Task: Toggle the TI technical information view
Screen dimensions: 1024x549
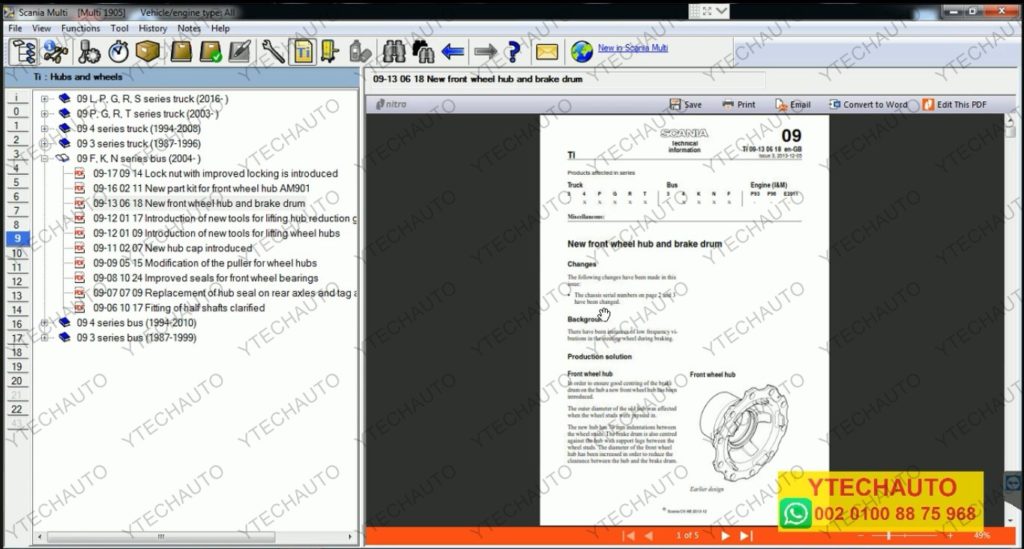Action: tap(301, 51)
